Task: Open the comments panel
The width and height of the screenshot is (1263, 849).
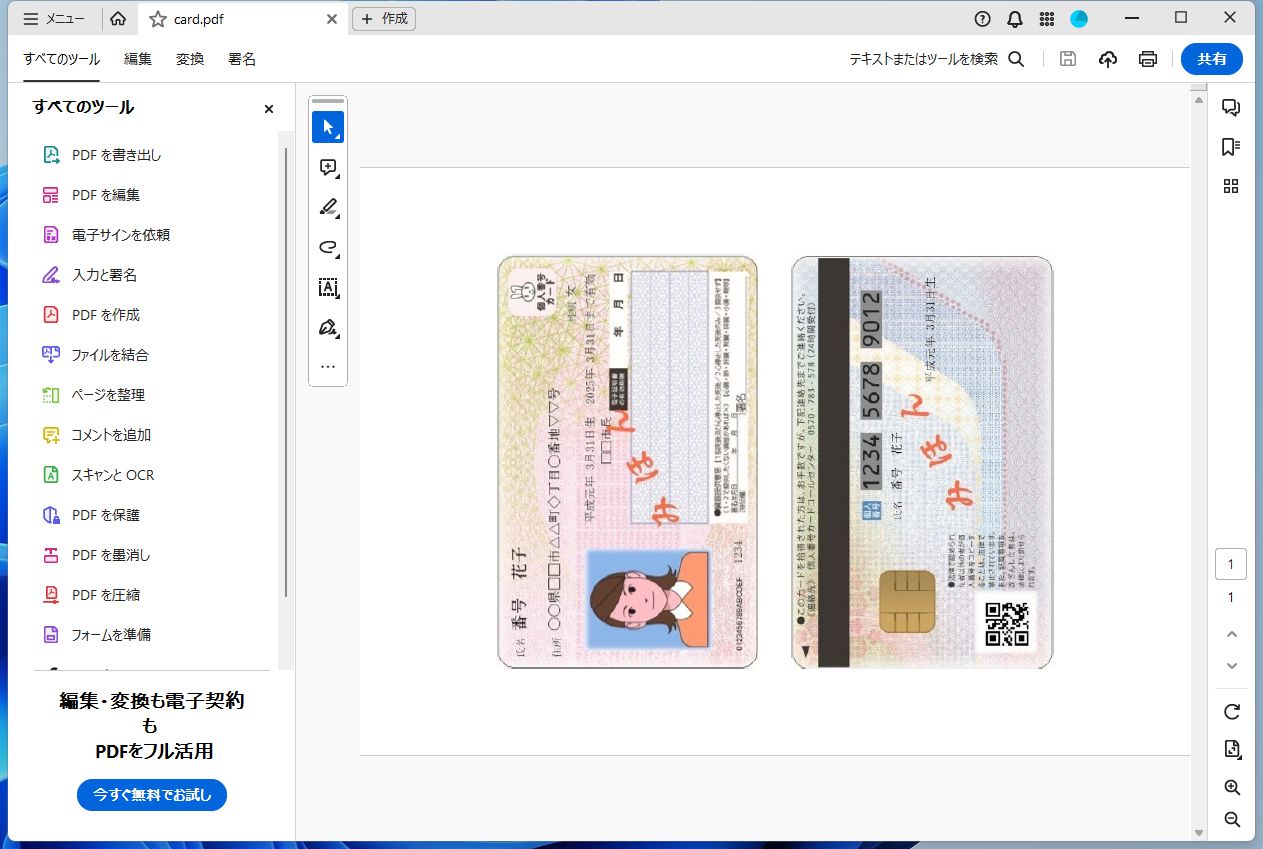Action: click(1231, 107)
